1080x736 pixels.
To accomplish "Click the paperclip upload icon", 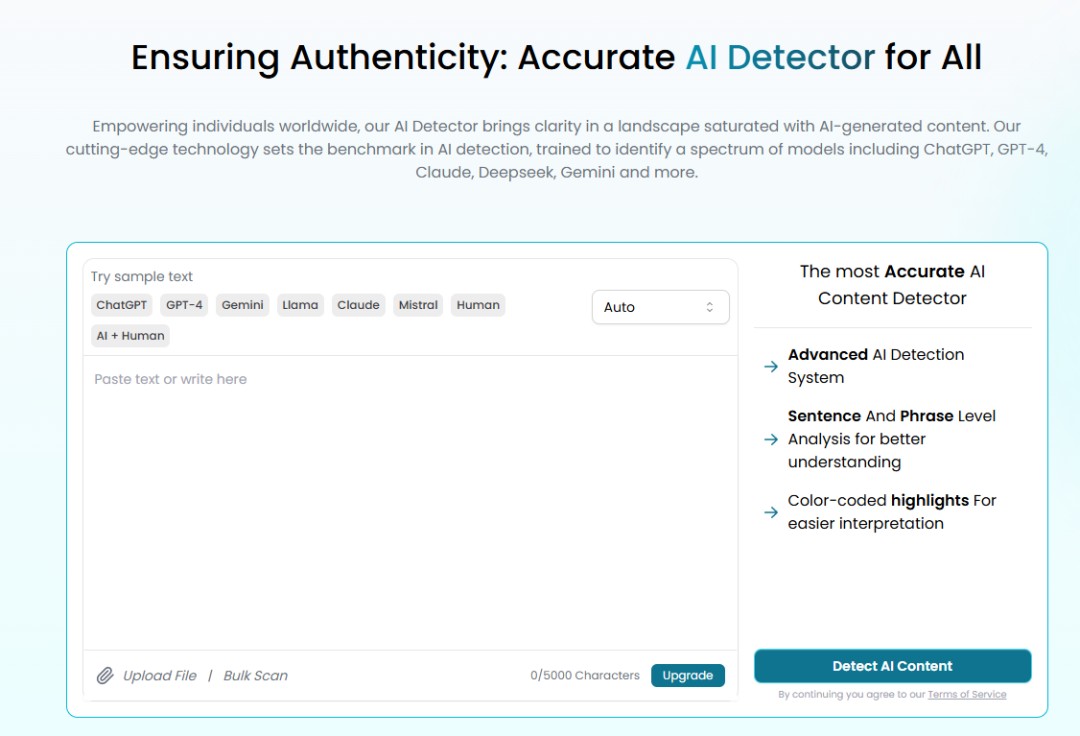I will point(105,676).
